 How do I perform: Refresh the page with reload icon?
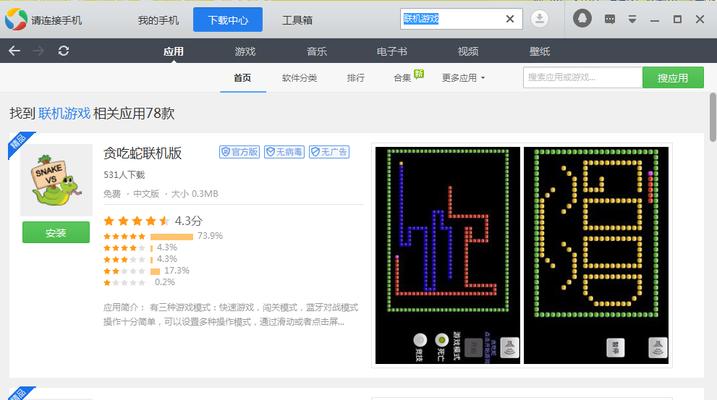64,51
